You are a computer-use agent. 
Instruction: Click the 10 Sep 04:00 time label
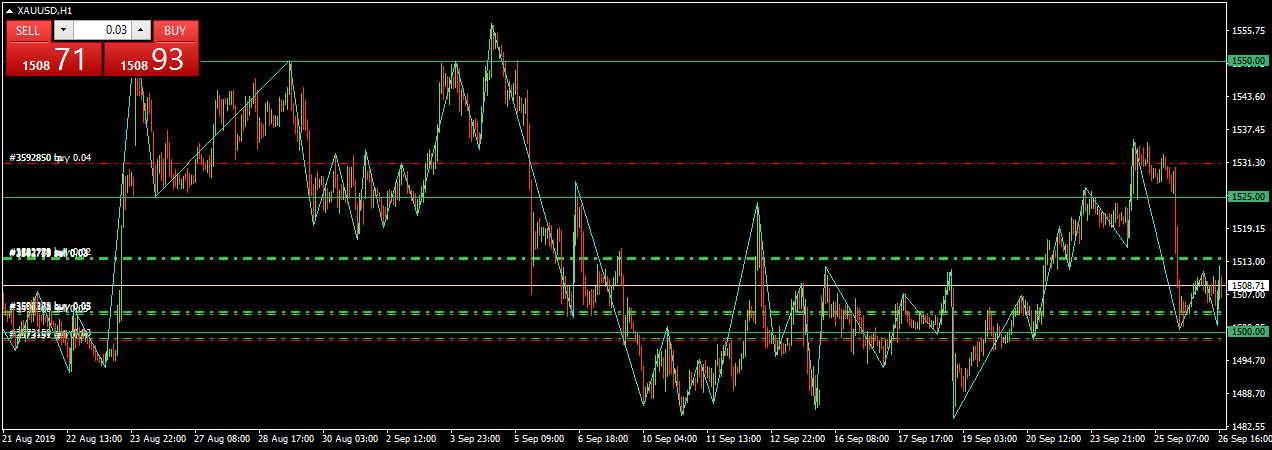670,438
